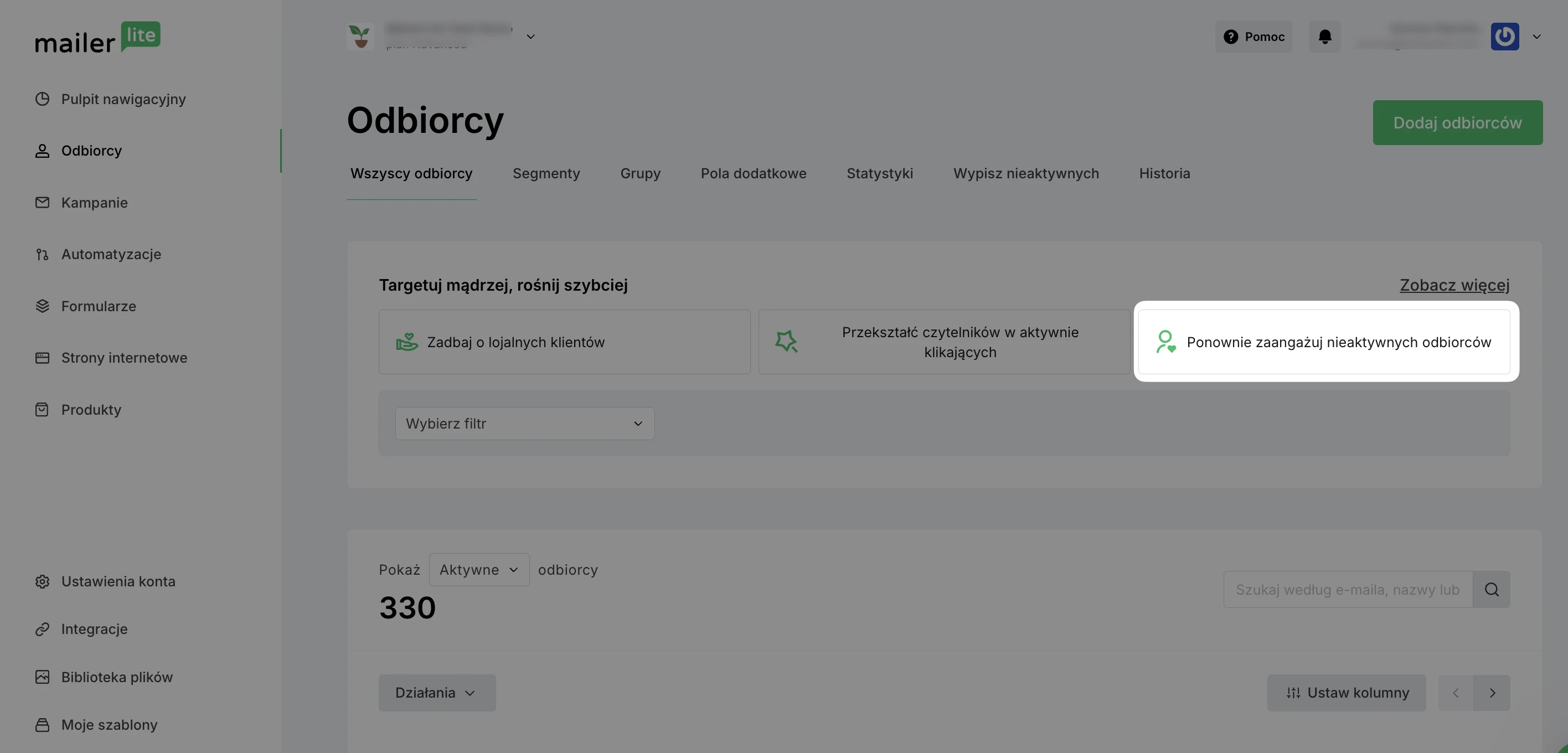
Task: Click the blue user avatar icon
Action: tap(1505, 37)
